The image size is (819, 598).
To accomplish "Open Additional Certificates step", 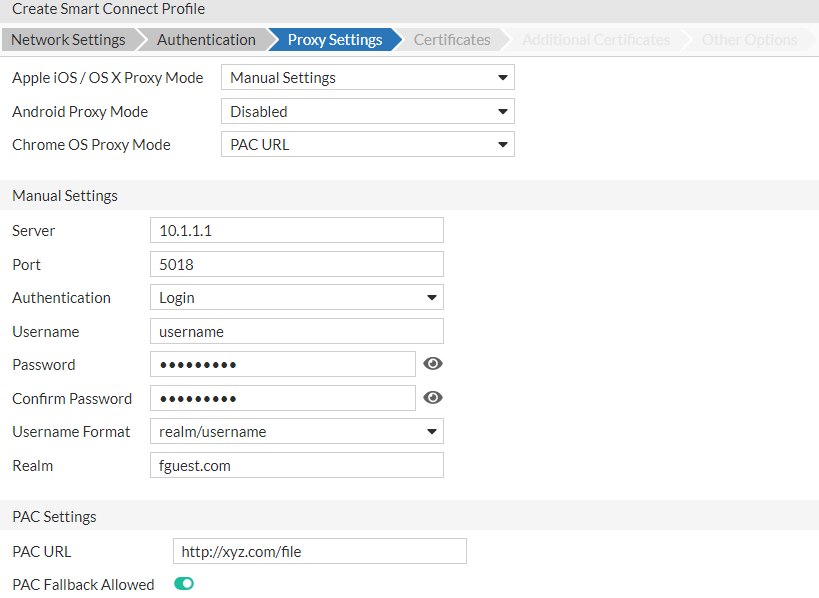I will pyautogui.click(x=596, y=40).
